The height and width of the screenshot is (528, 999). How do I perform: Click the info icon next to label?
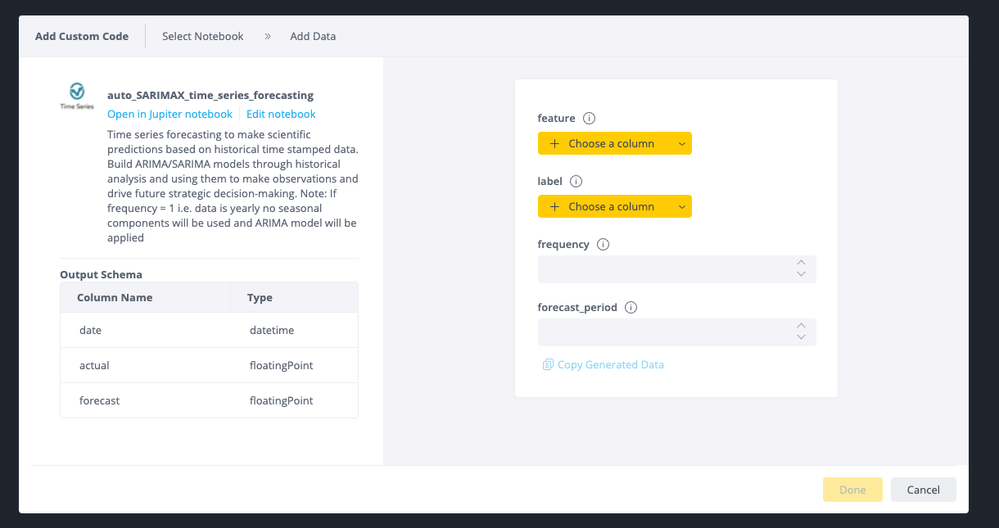click(x=576, y=182)
